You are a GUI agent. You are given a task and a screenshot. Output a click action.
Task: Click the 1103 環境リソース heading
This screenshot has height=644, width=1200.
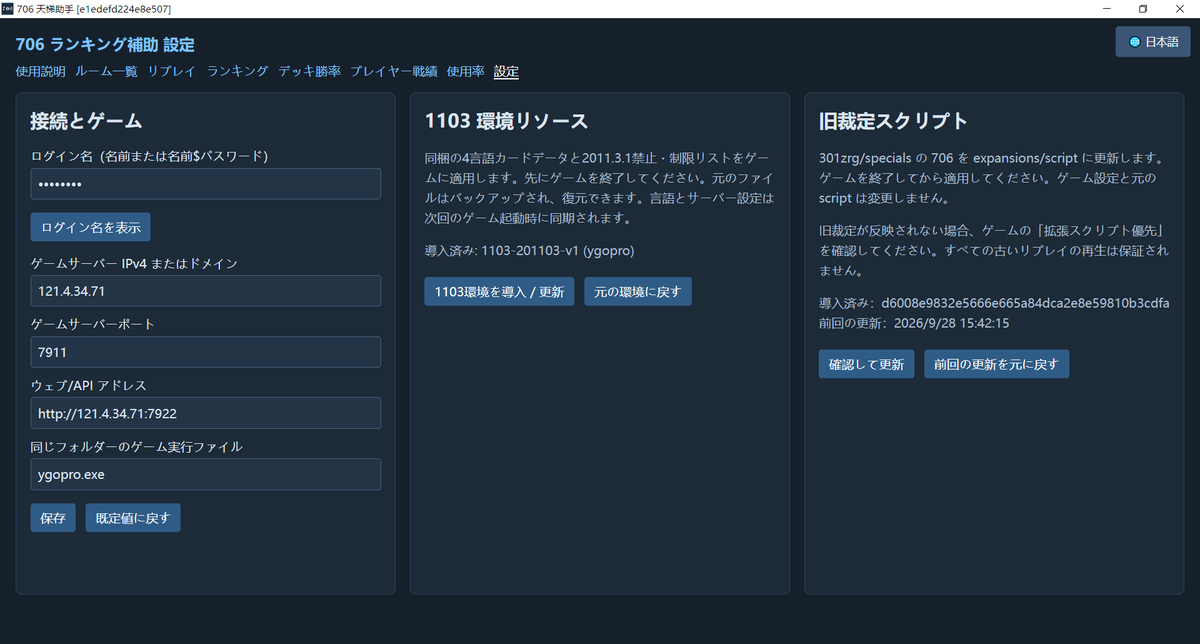coord(506,121)
